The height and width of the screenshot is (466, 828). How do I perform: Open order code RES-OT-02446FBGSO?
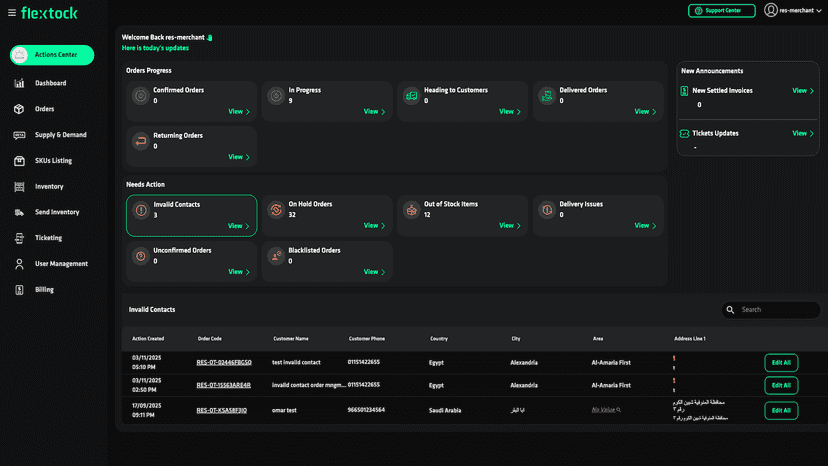click(x=224, y=362)
